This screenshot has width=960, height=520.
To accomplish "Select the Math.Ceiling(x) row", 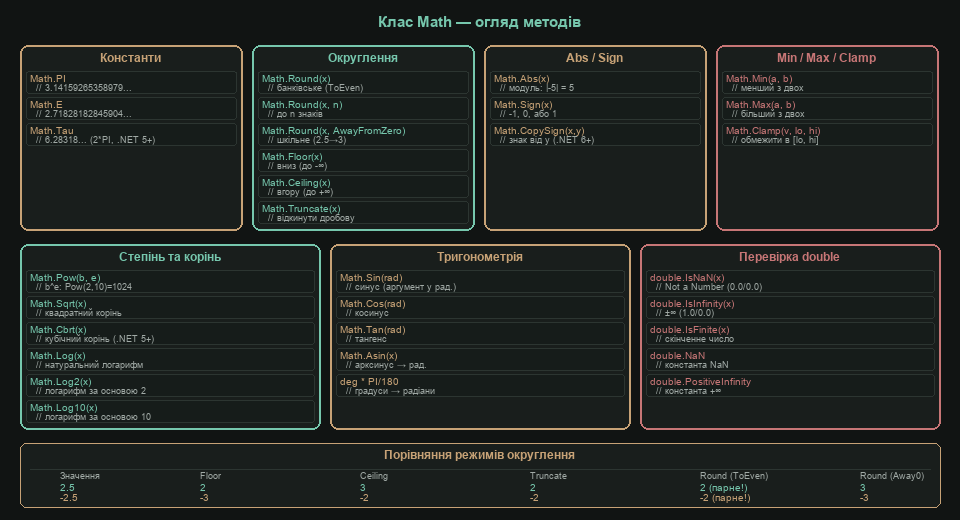I will 364,187.
